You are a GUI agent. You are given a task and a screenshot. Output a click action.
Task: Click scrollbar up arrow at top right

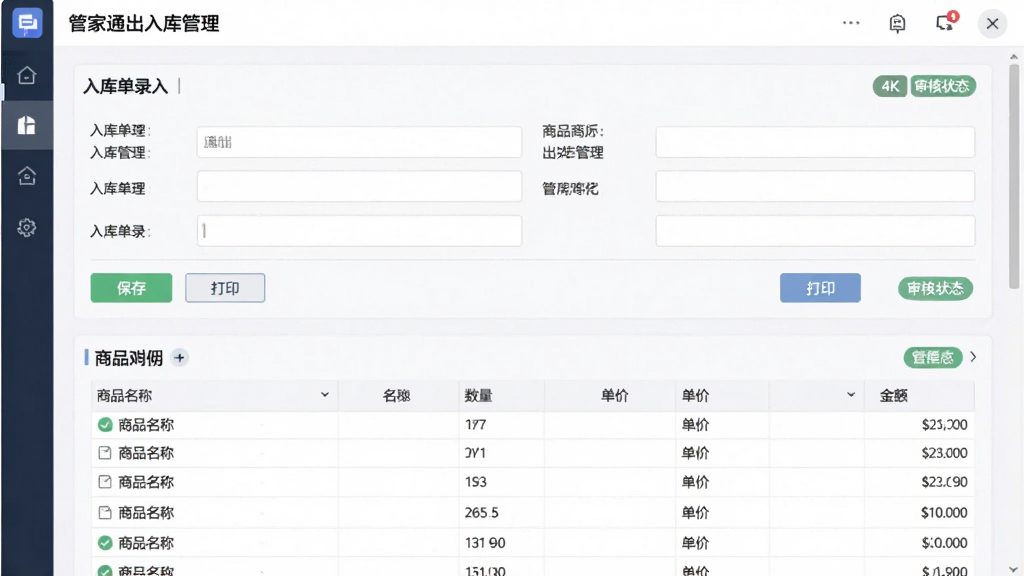point(1014,57)
